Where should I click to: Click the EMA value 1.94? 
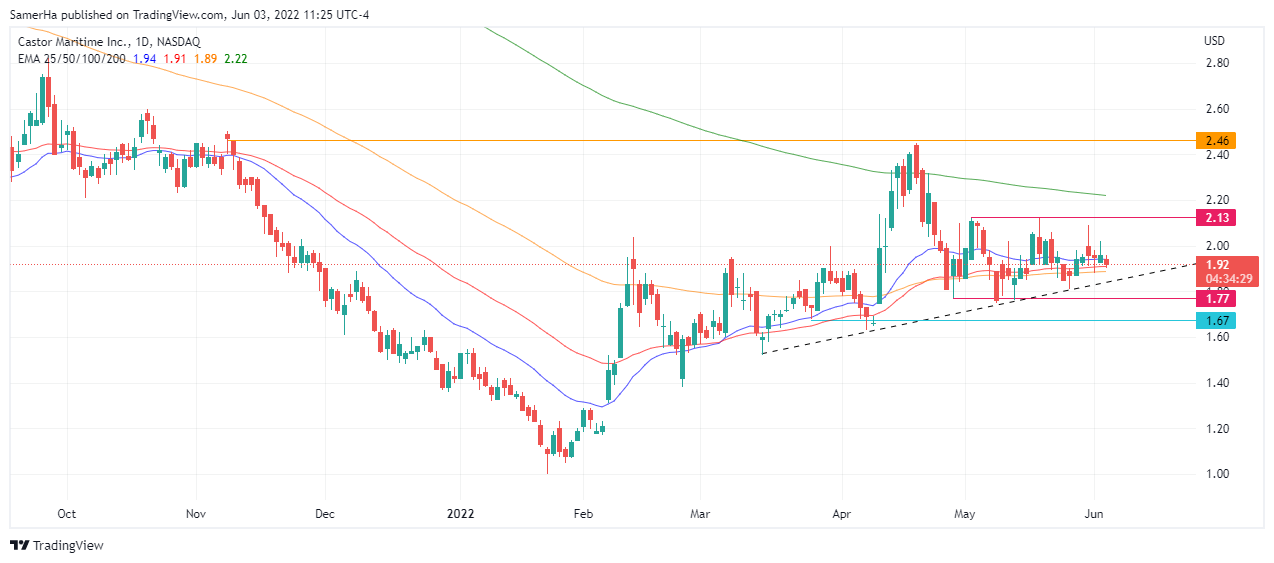point(146,59)
